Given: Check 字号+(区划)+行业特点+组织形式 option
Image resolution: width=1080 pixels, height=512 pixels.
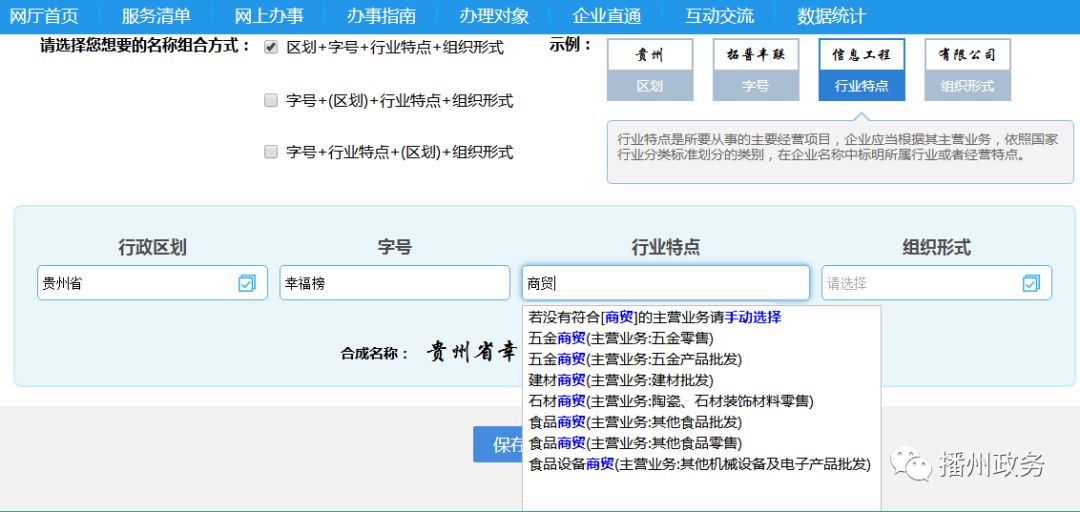Looking at the screenshot, I should coord(271,100).
